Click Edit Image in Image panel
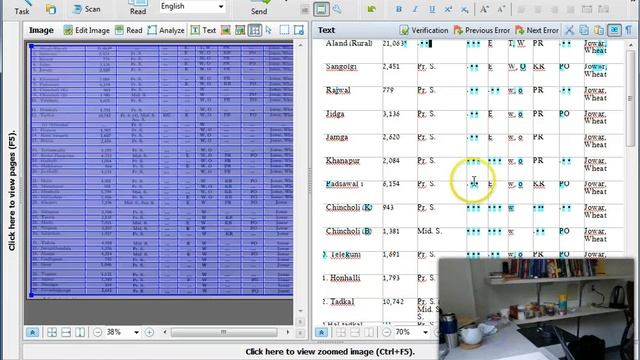This screenshot has height=360, width=640. [x=87, y=30]
